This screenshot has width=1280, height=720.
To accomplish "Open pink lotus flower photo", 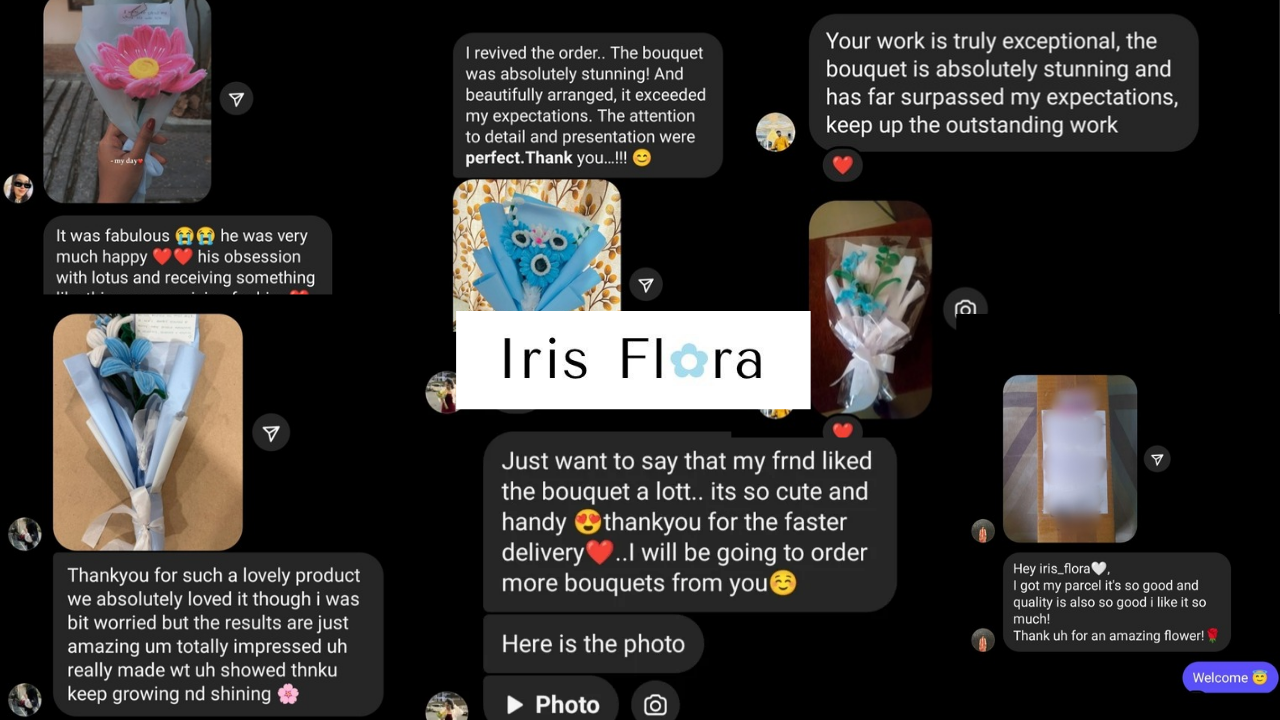I will click(127, 100).
